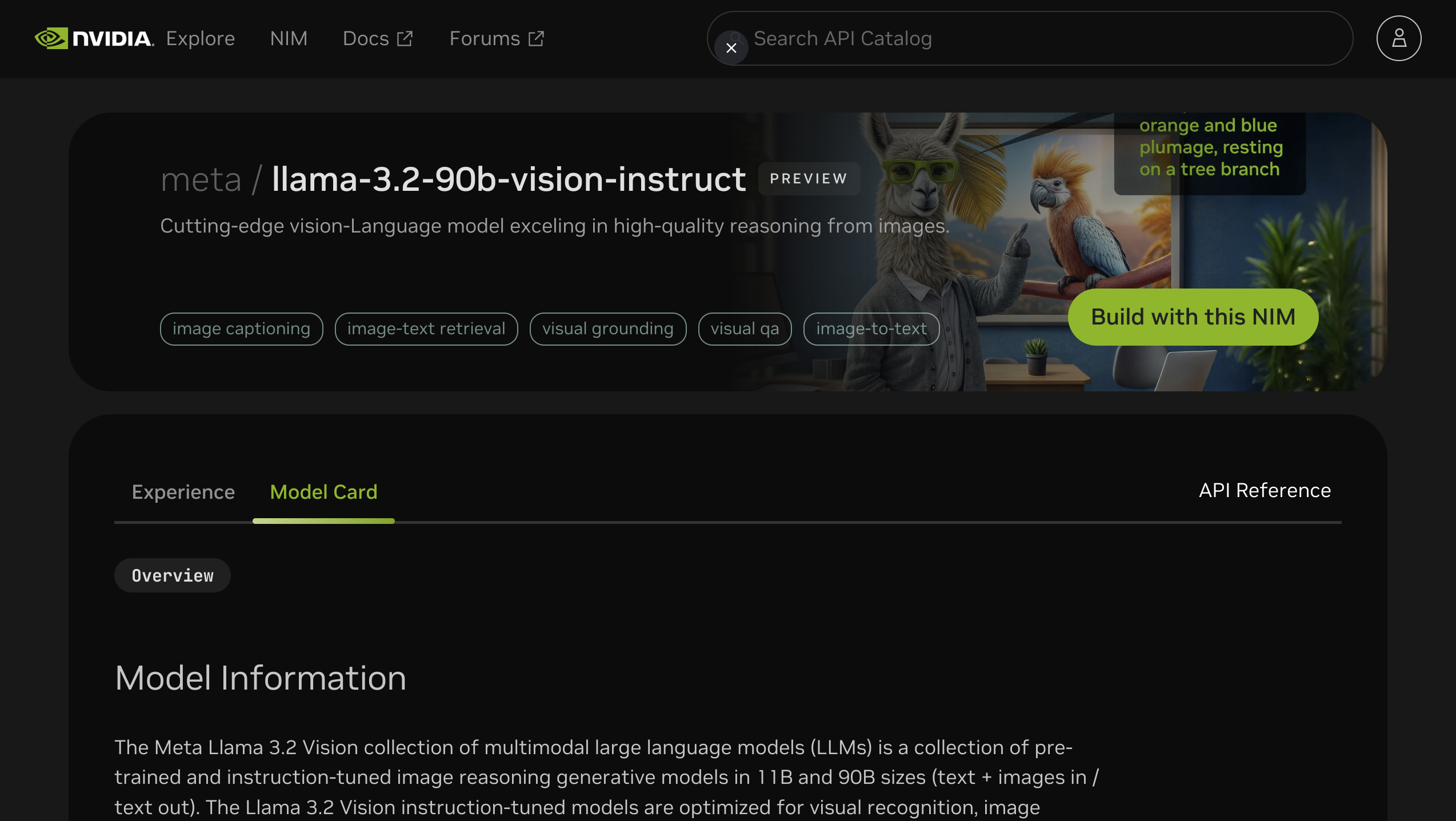Image resolution: width=1456 pixels, height=821 pixels.
Task: Select the visual grounding tag
Action: pos(608,329)
